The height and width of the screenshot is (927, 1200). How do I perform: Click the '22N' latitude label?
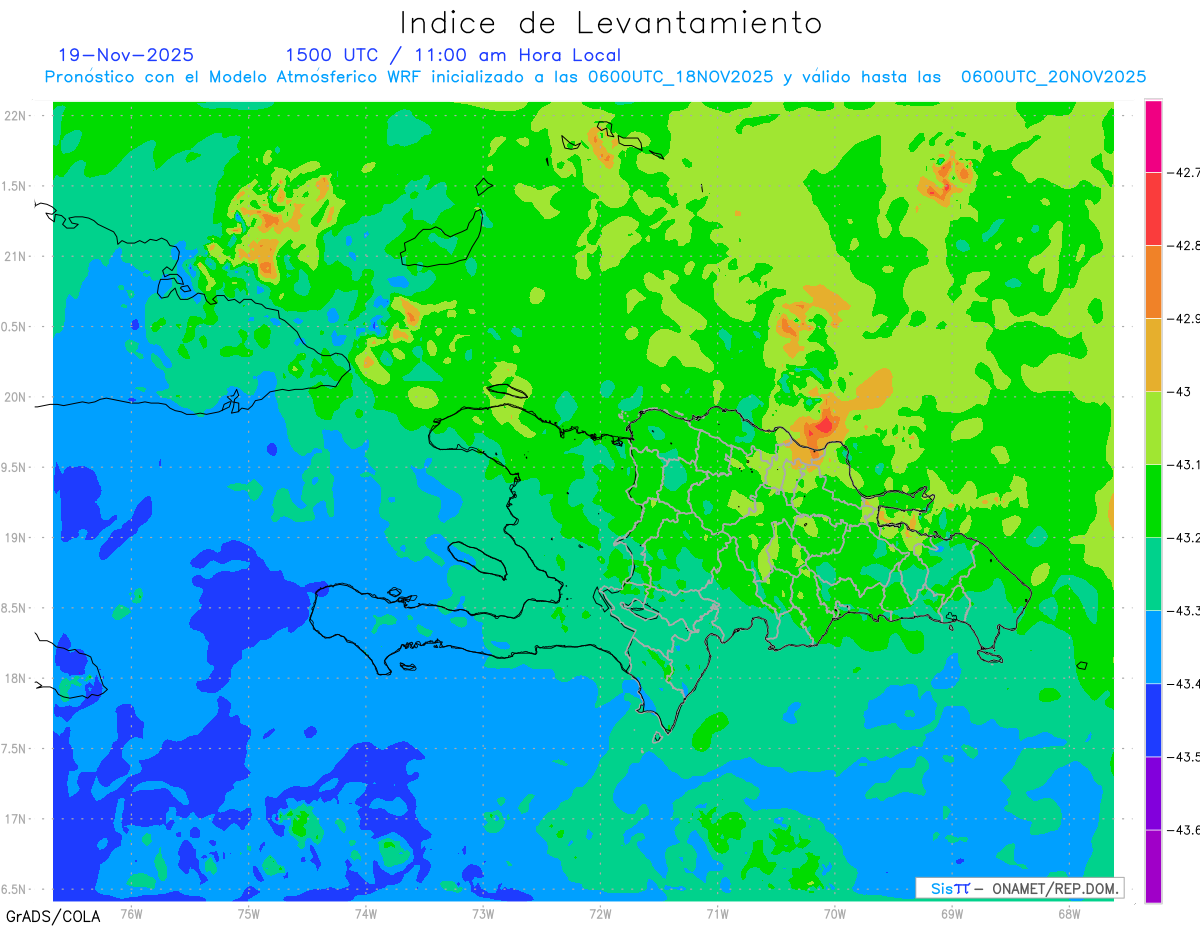[15, 116]
